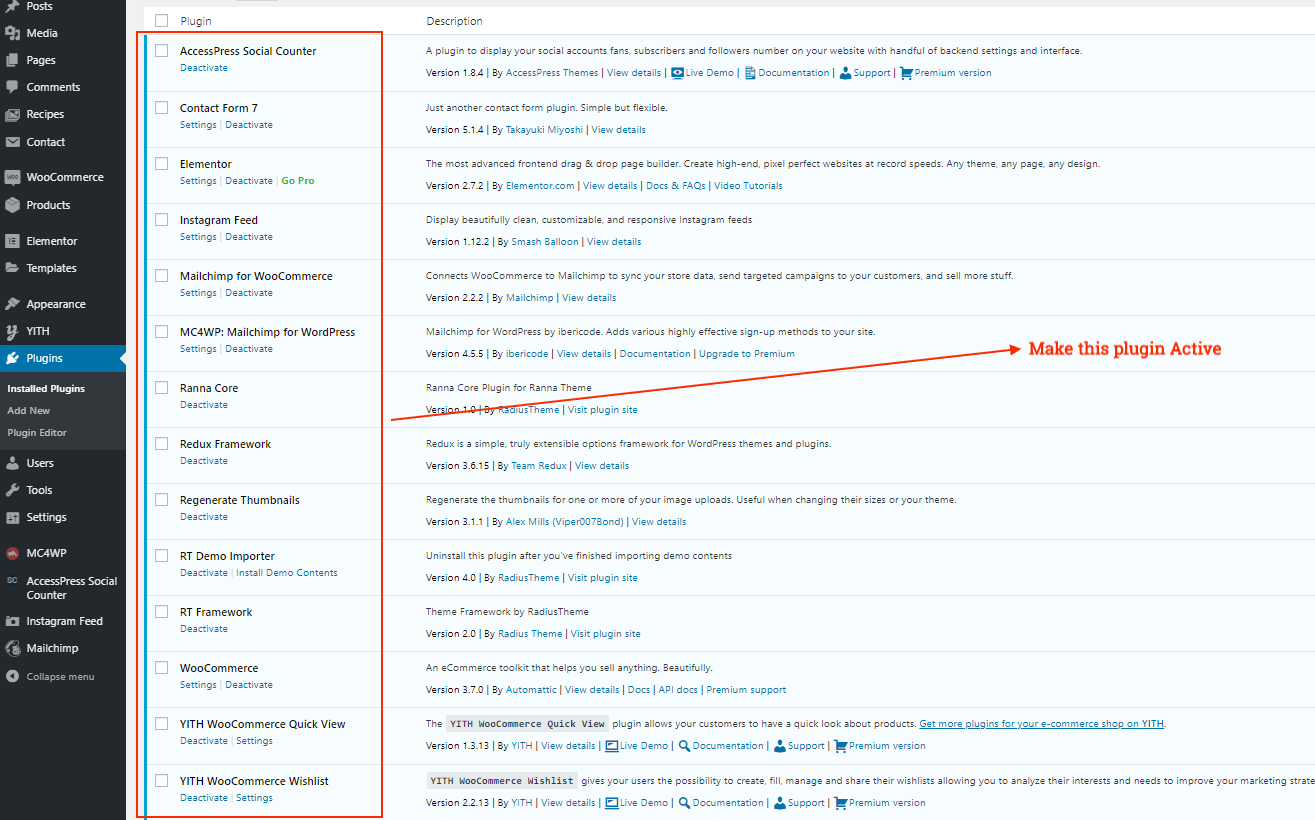Tick the Ranna Core plugin checkbox
Screen dimensions: 1315x820
click(162, 387)
